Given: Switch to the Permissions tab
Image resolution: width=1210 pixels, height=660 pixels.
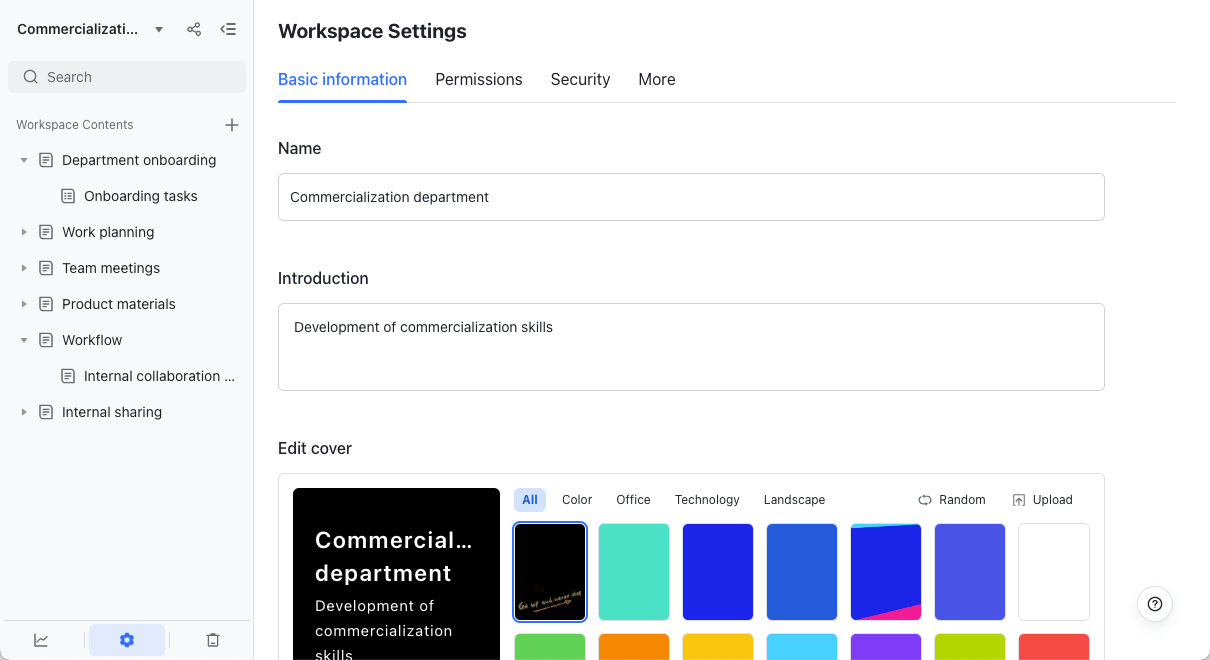Looking at the screenshot, I should (x=478, y=79).
